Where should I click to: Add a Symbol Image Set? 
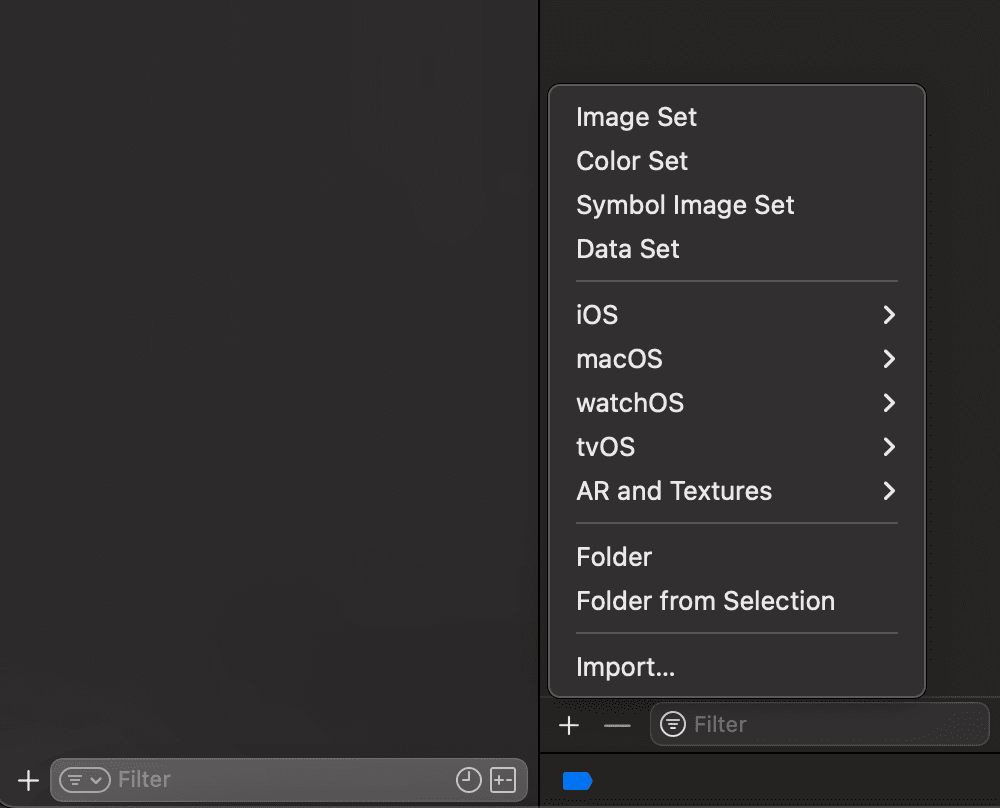click(737, 205)
